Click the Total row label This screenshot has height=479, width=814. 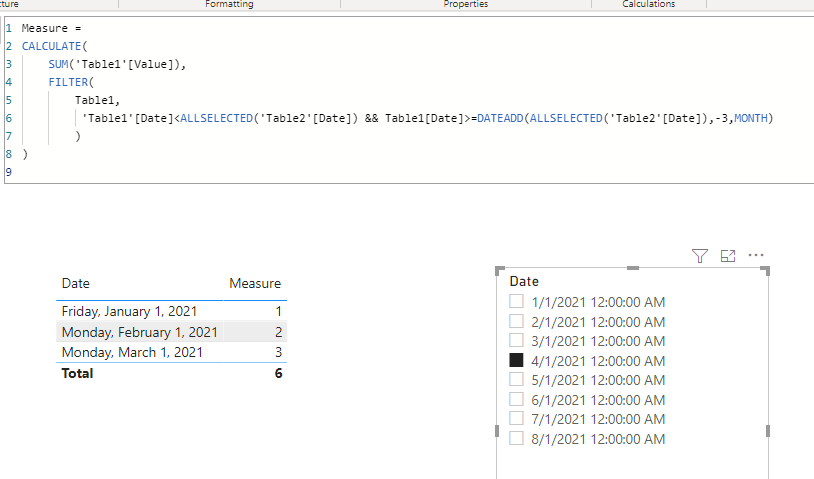click(77, 373)
